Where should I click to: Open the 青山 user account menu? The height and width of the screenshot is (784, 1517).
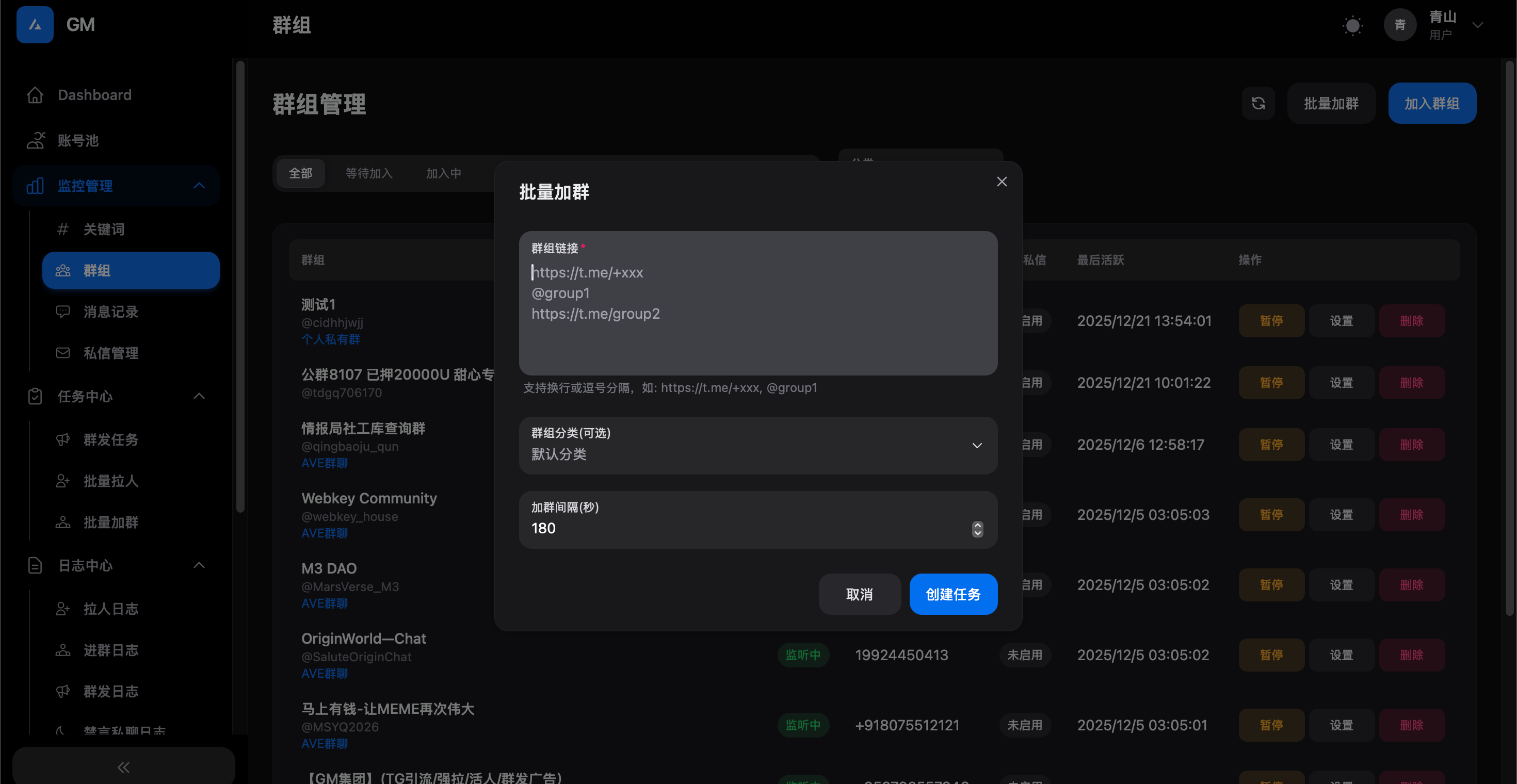[1456, 25]
